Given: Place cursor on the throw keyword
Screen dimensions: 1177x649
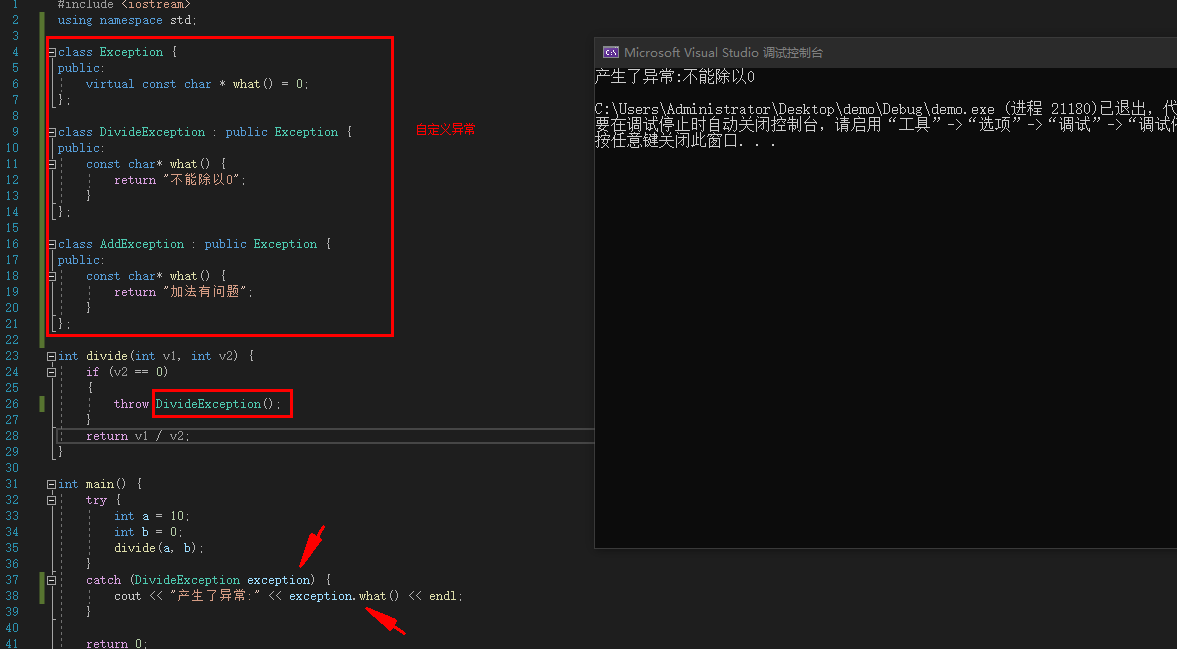Looking at the screenshot, I should tap(131, 404).
